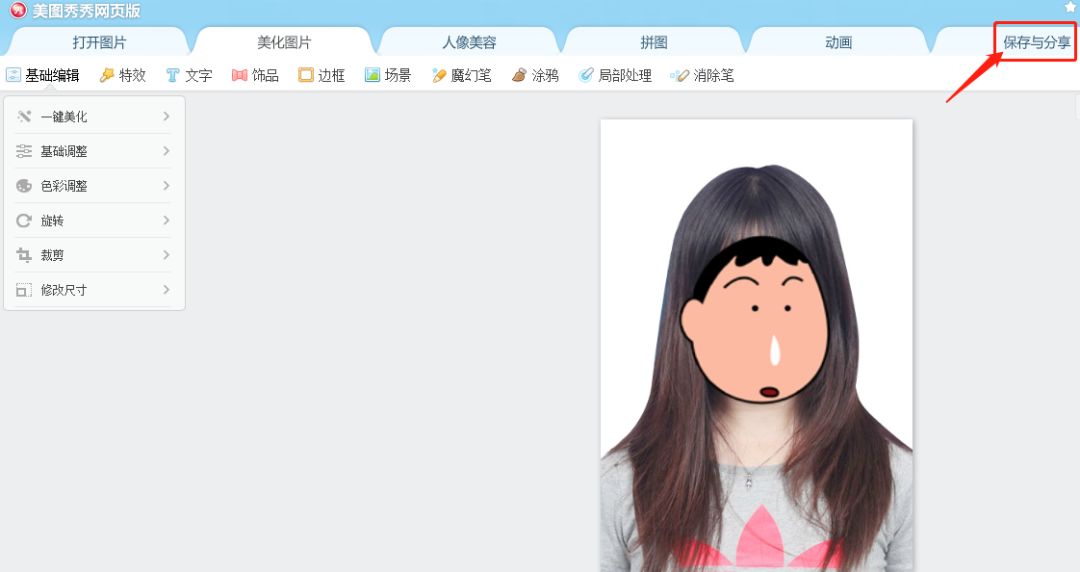This screenshot has width=1080, height=572.
Task: Select the 涂鸦 doodle tool
Action: (x=535, y=75)
